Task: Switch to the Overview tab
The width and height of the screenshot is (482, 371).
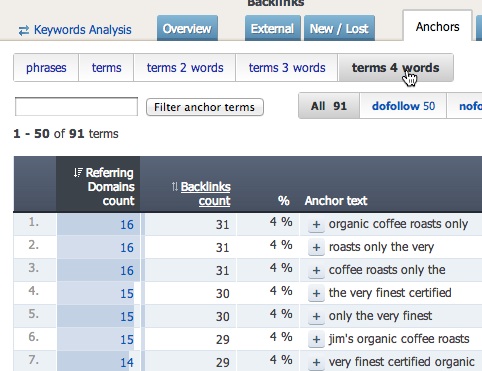Action: pyautogui.click(x=187, y=29)
